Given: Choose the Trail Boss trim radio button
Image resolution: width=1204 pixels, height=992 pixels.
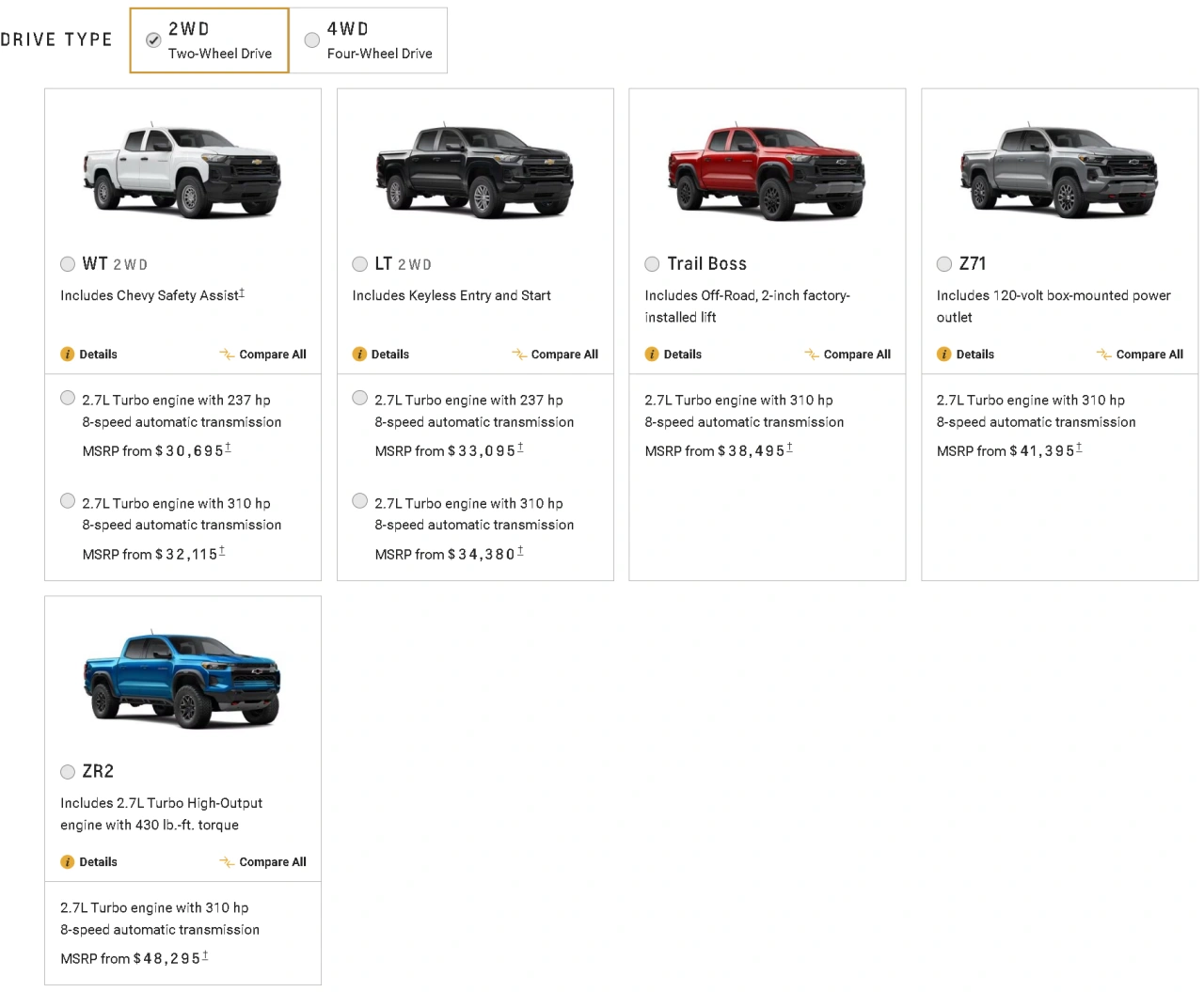Looking at the screenshot, I should point(652,264).
